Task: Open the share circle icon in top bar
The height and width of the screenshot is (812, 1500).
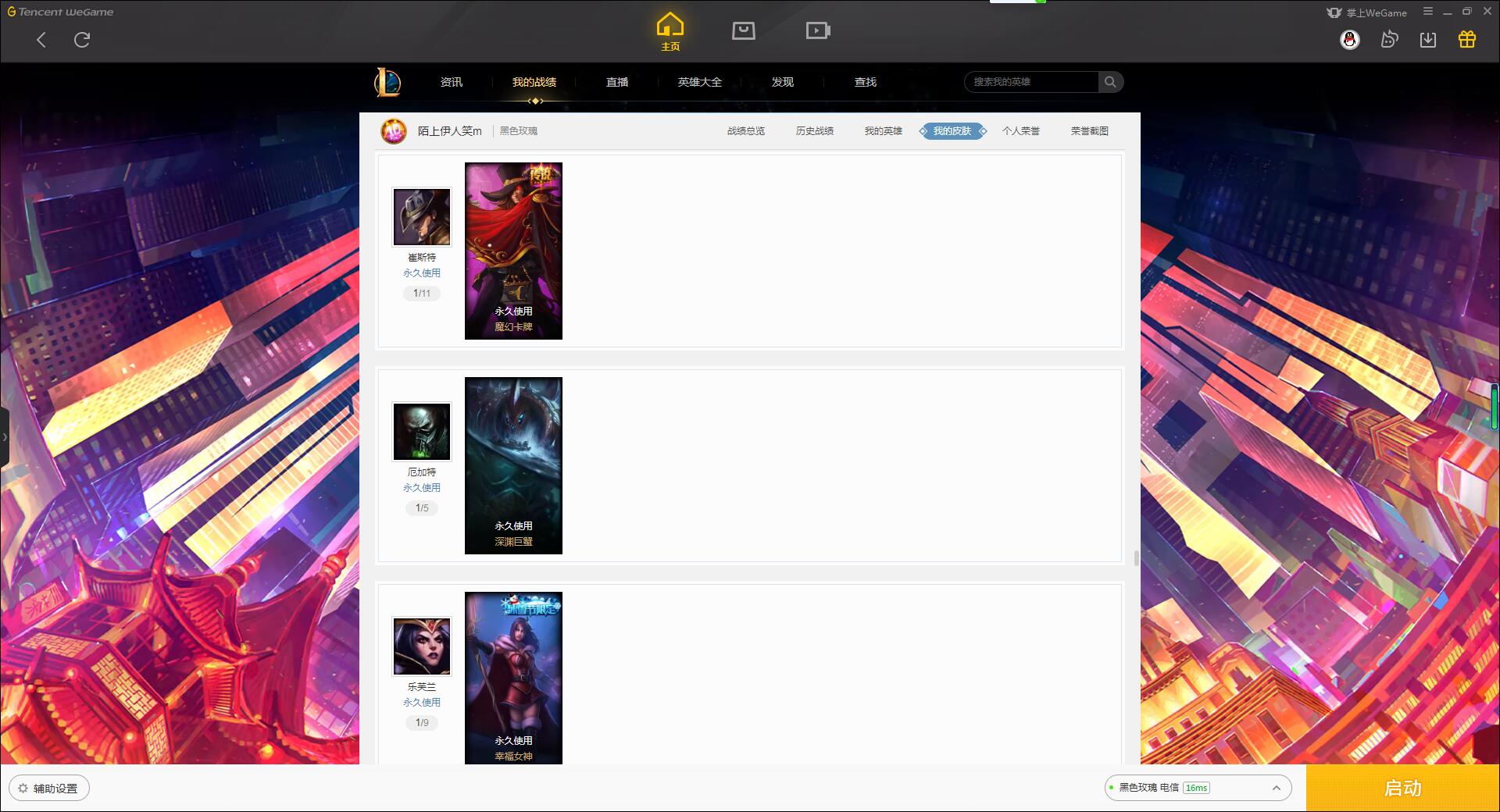Action: pos(1389,40)
